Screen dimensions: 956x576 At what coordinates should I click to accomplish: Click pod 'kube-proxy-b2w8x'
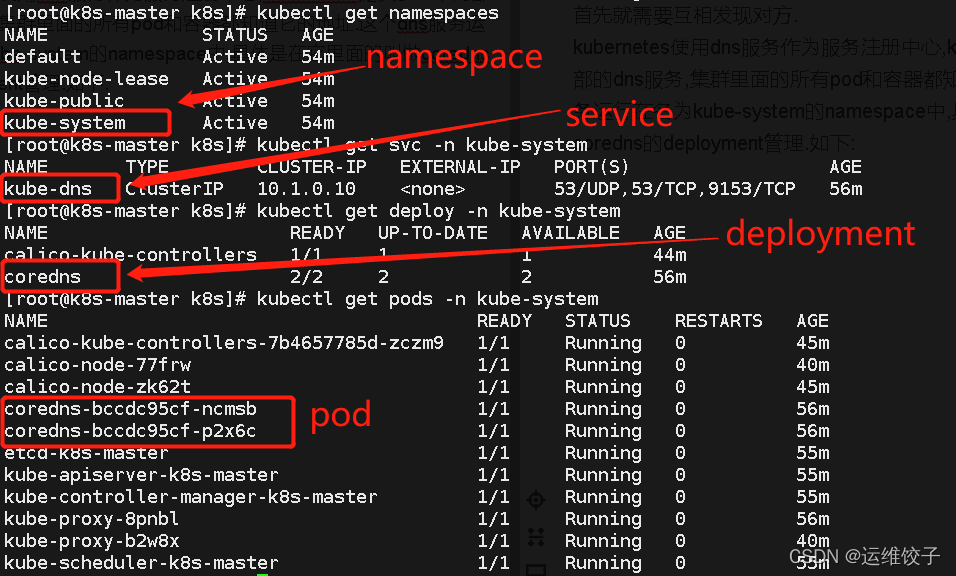tap(91, 541)
